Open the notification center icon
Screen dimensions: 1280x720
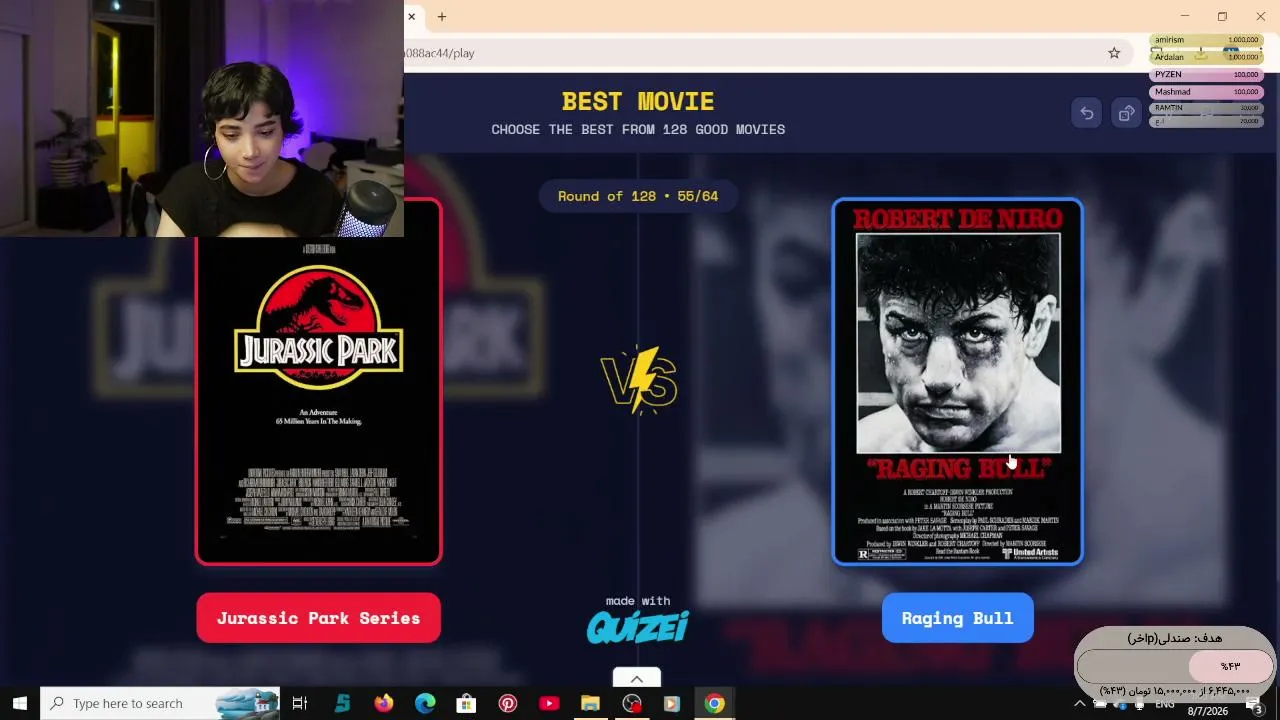(x=1256, y=705)
